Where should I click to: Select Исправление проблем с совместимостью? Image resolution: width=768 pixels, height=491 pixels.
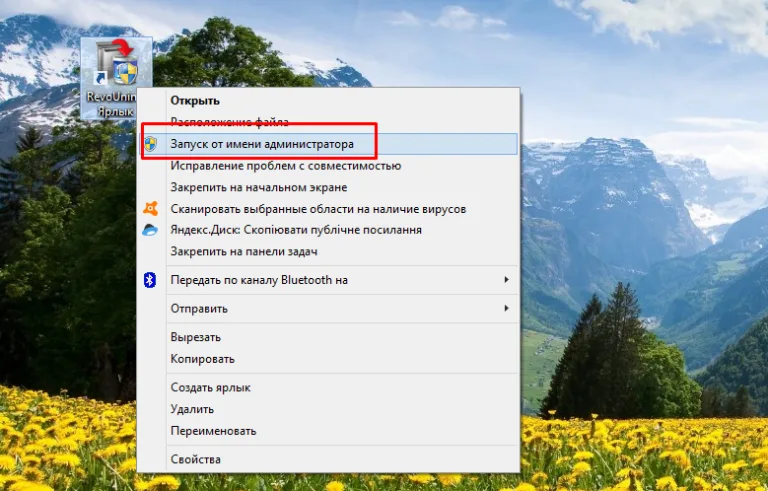[x=328, y=166]
